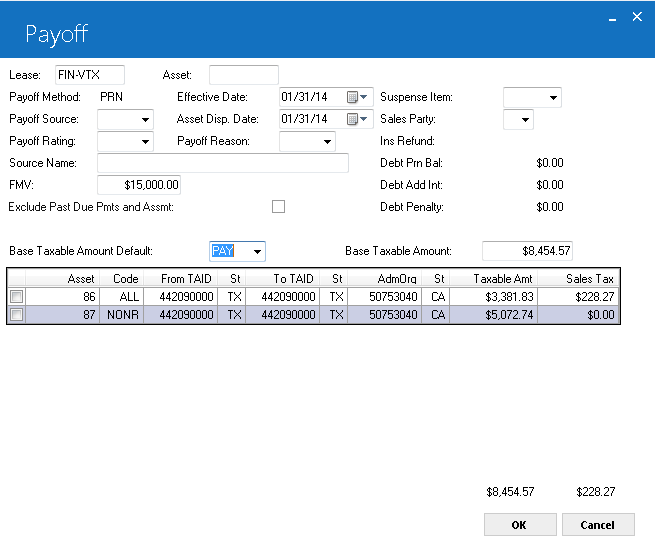The image size is (655, 557).
Task: Minimize the Payoff window
Action: tap(612, 18)
